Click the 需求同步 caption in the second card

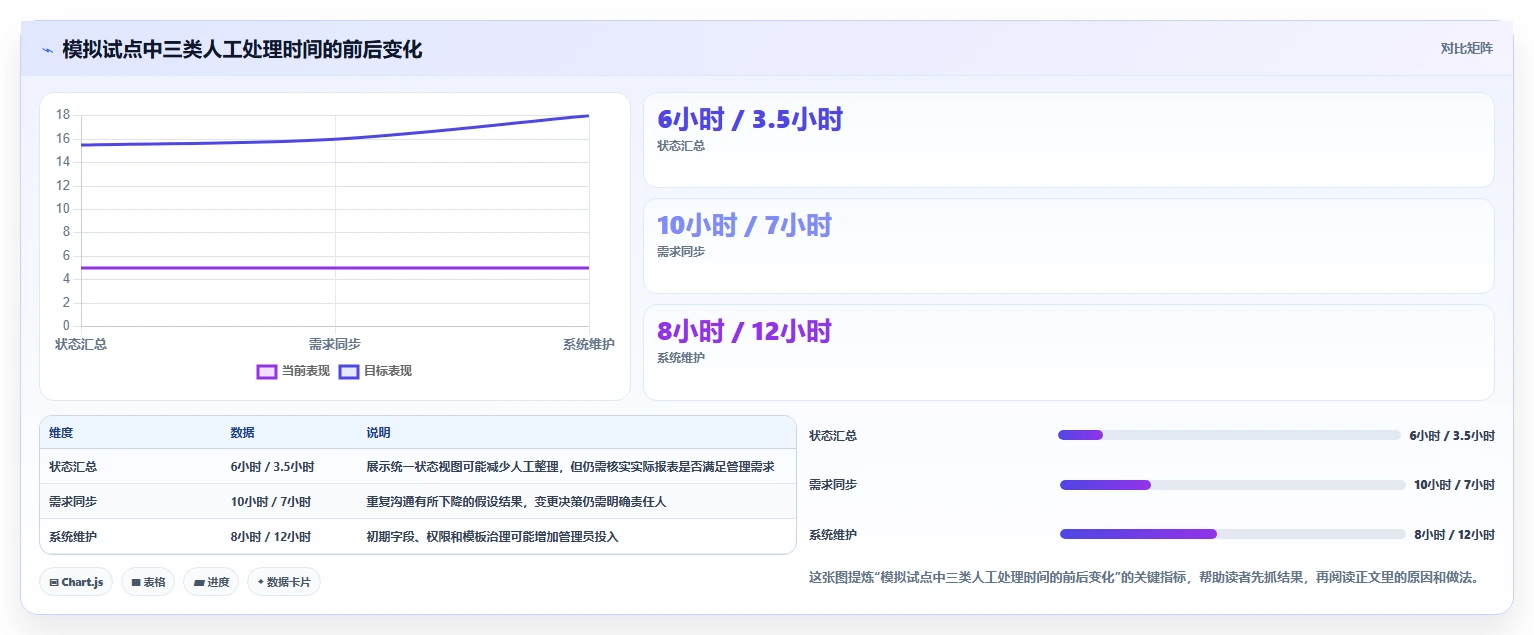pos(681,252)
